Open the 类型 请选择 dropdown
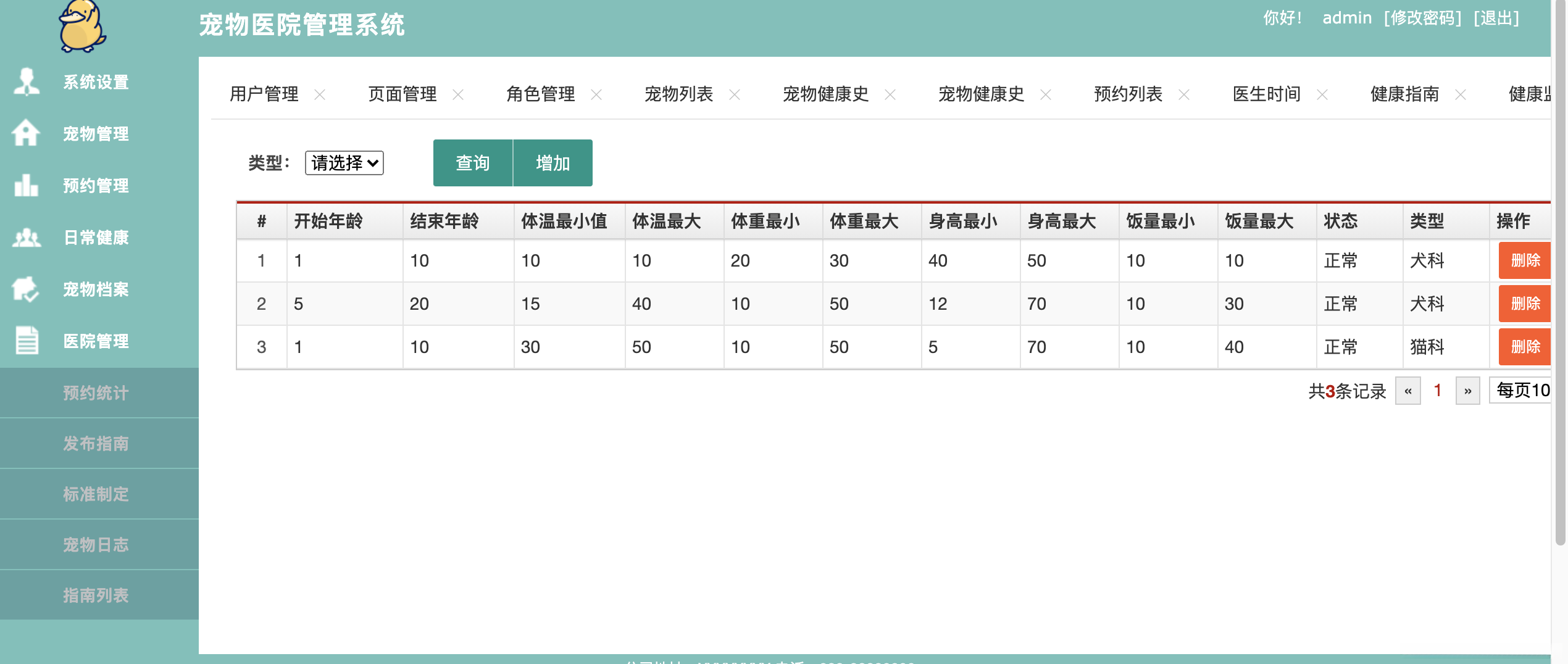Screen dimensions: 1568x664 [343, 163]
